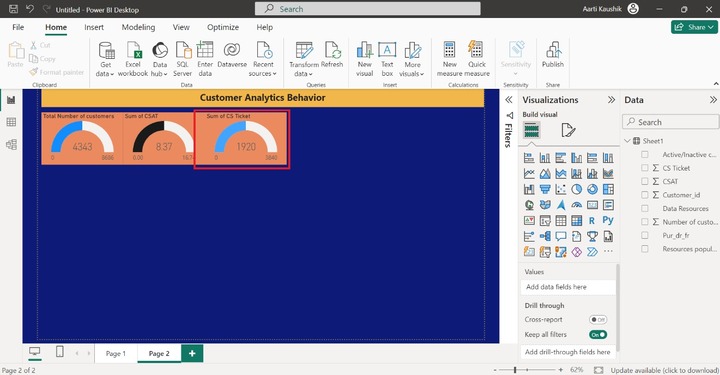Check the Active/Inactive field checkbox

point(645,155)
